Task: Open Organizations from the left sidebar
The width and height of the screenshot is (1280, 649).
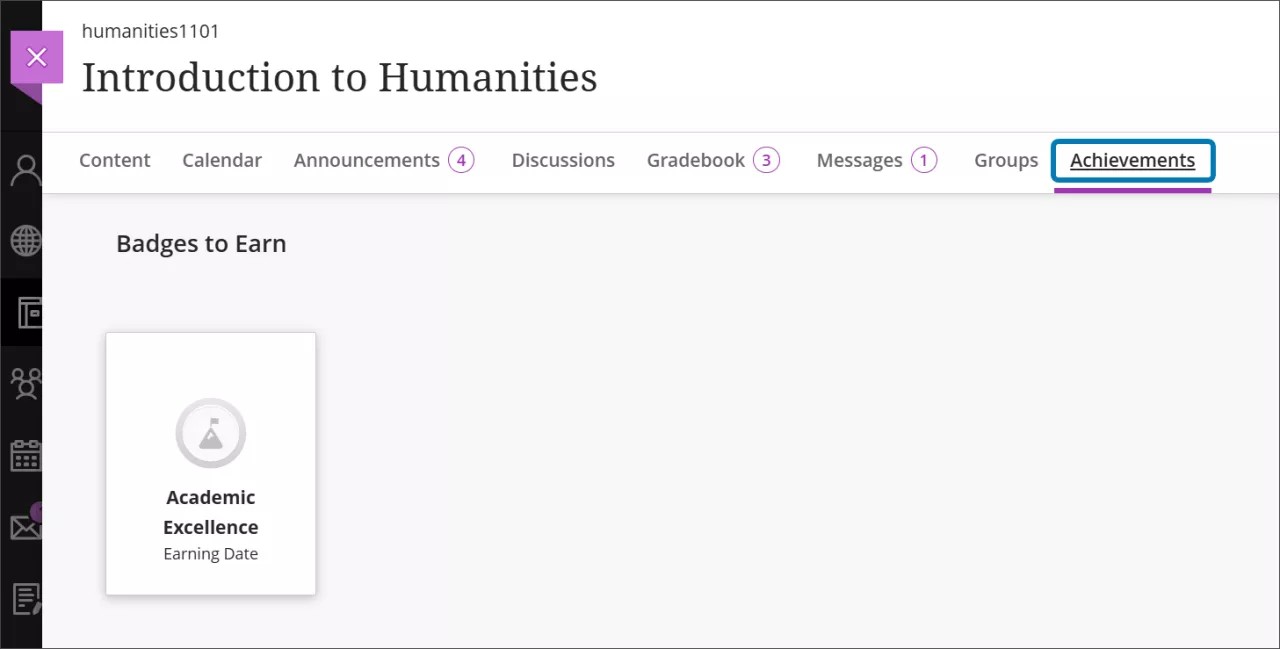Action: point(24,384)
